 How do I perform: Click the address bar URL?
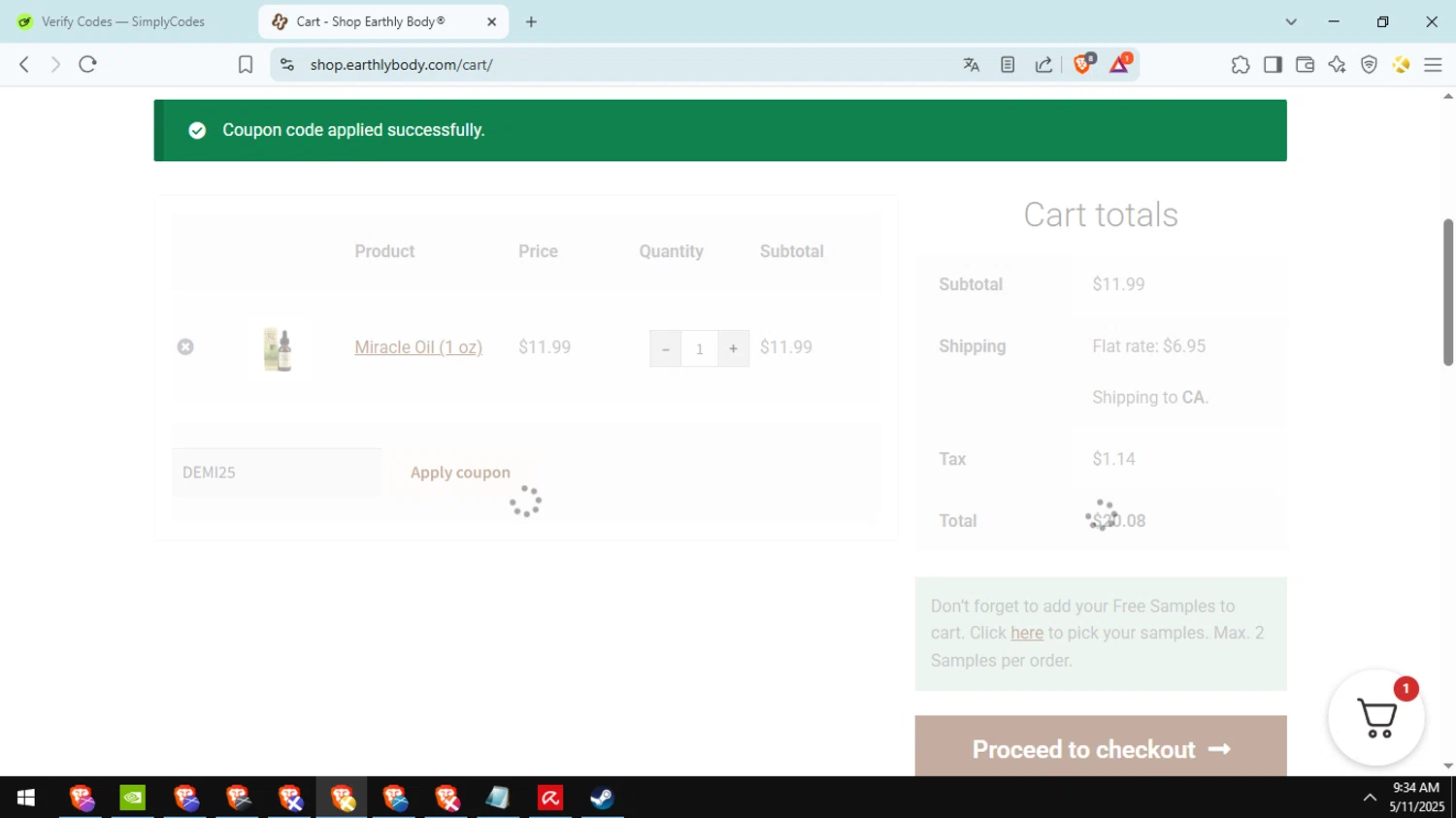click(402, 65)
